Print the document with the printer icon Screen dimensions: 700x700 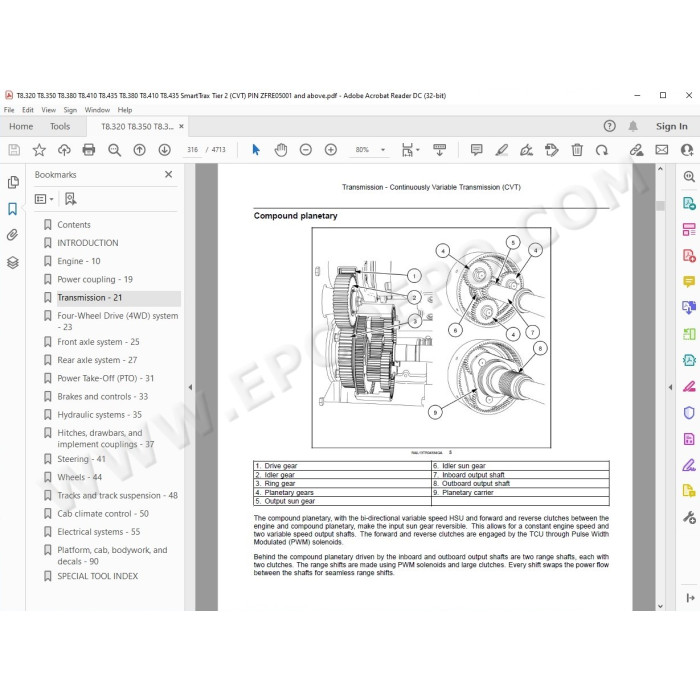point(89,150)
